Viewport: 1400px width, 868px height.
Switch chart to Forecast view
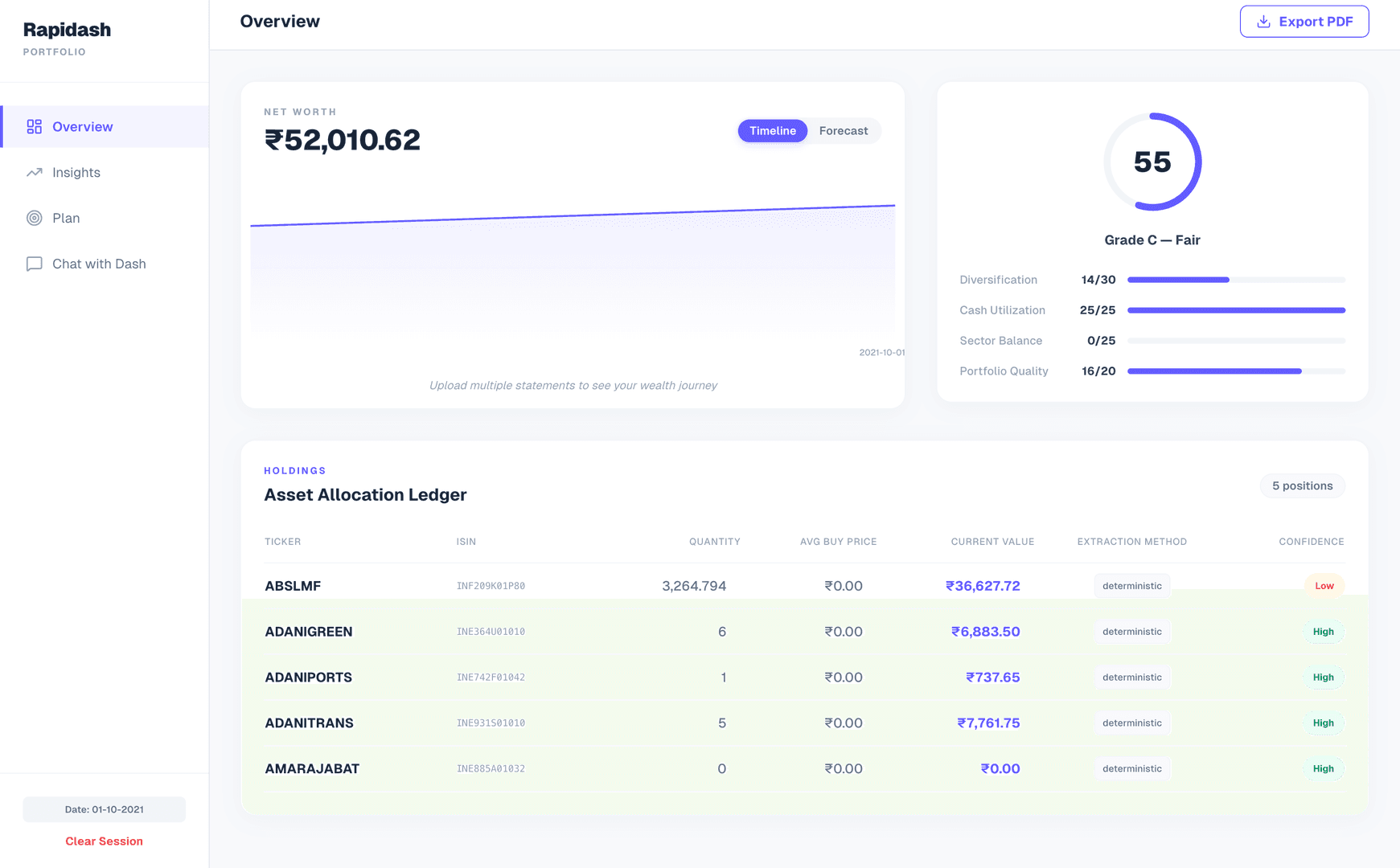coord(844,131)
